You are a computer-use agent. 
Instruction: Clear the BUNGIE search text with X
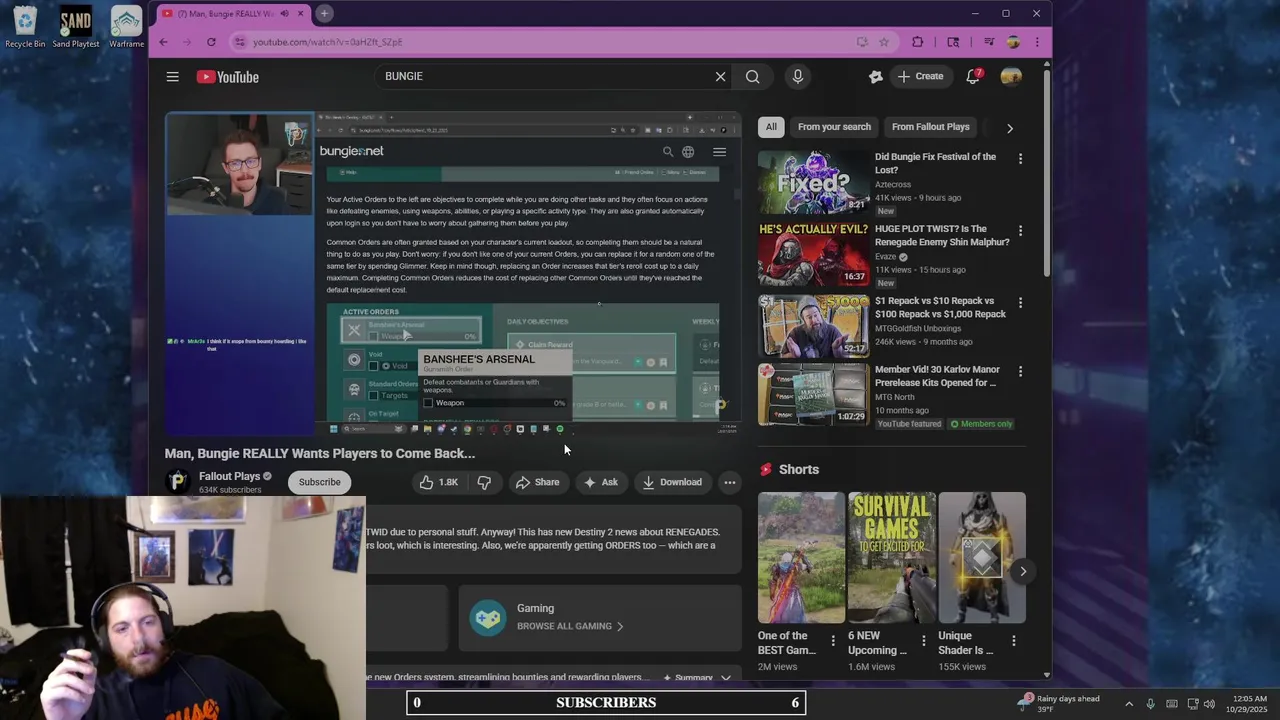[720, 76]
